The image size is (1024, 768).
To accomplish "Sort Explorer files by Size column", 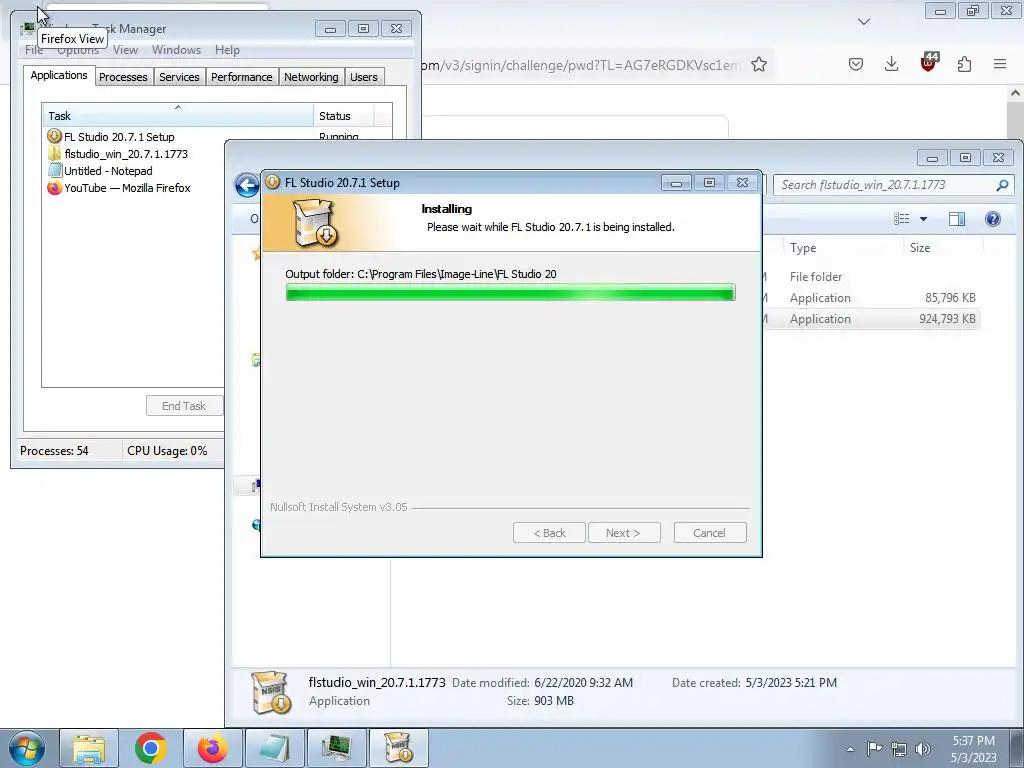I will click(942, 248).
